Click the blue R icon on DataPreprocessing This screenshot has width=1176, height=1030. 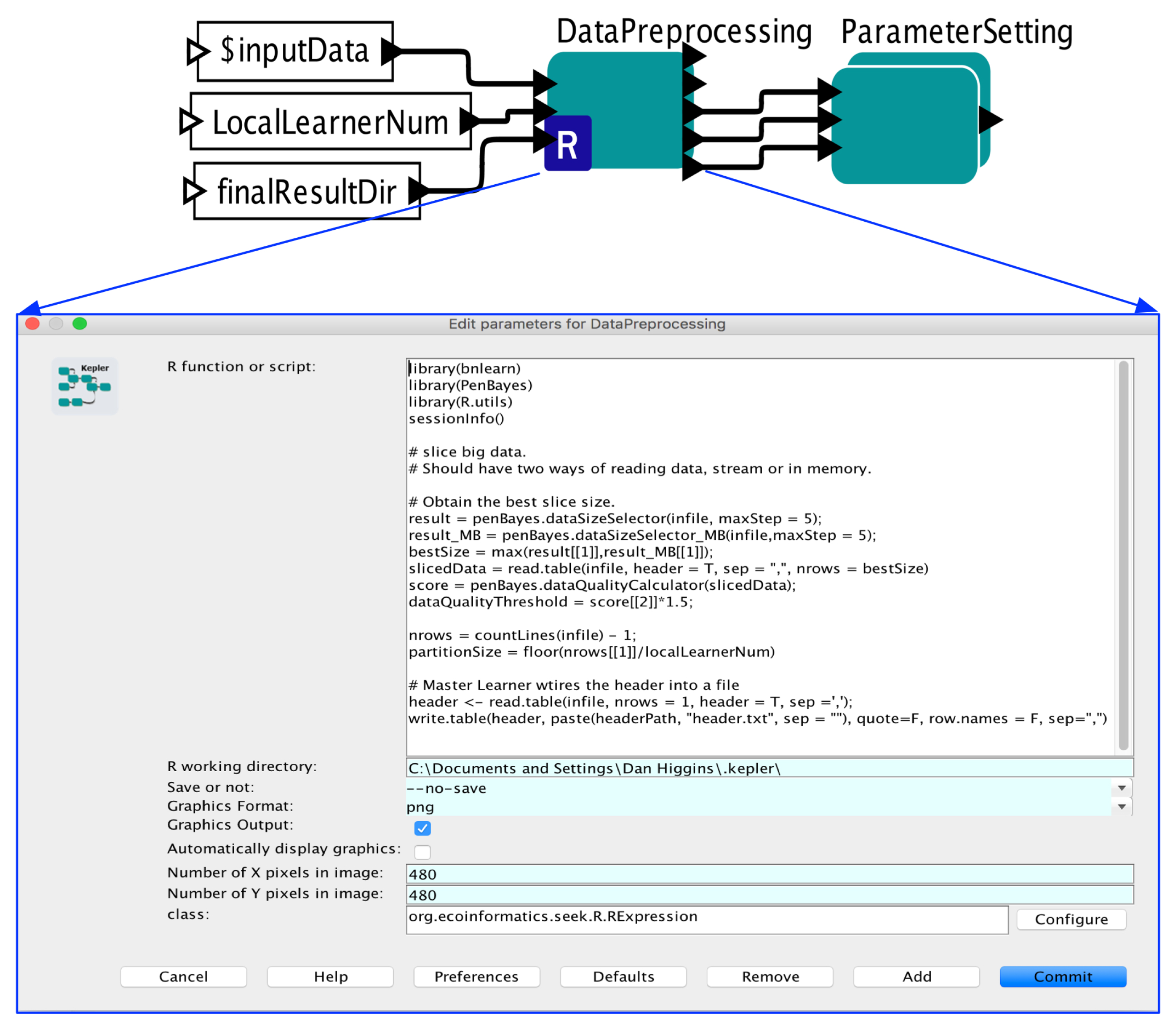click(x=567, y=144)
